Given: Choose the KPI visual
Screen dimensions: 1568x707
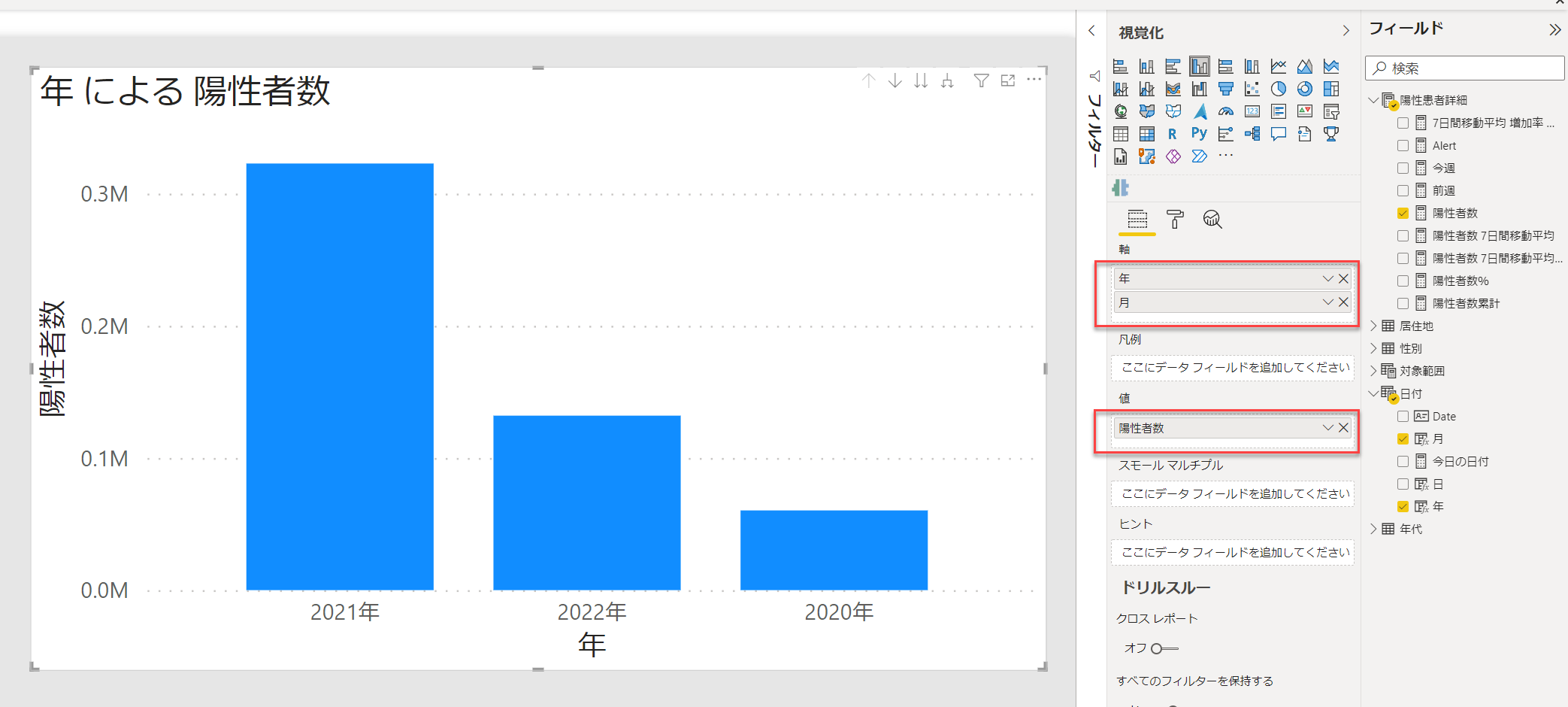Looking at the screenshot, I should click(1305, 111).
